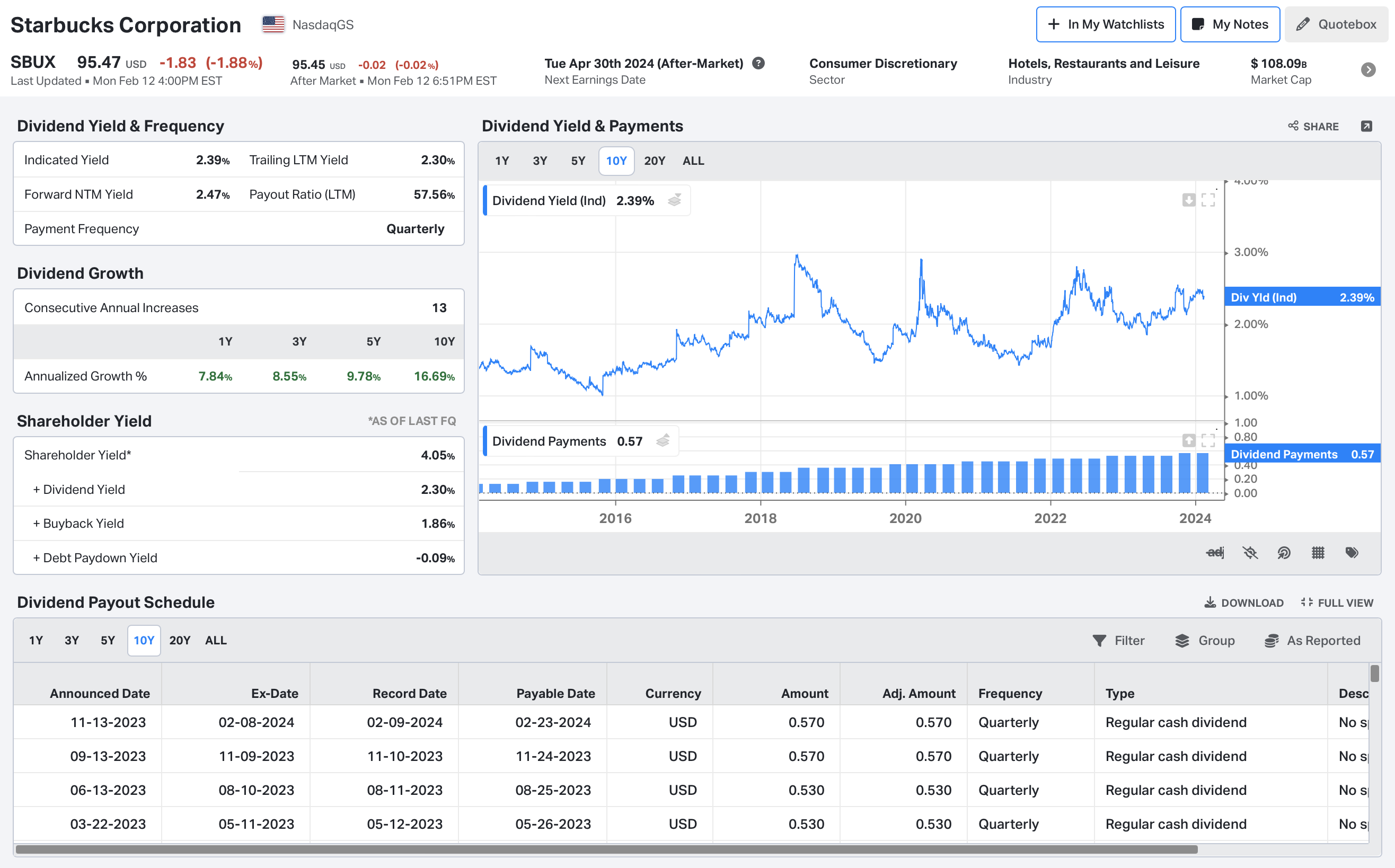Open the payout table Group options

1204,641
